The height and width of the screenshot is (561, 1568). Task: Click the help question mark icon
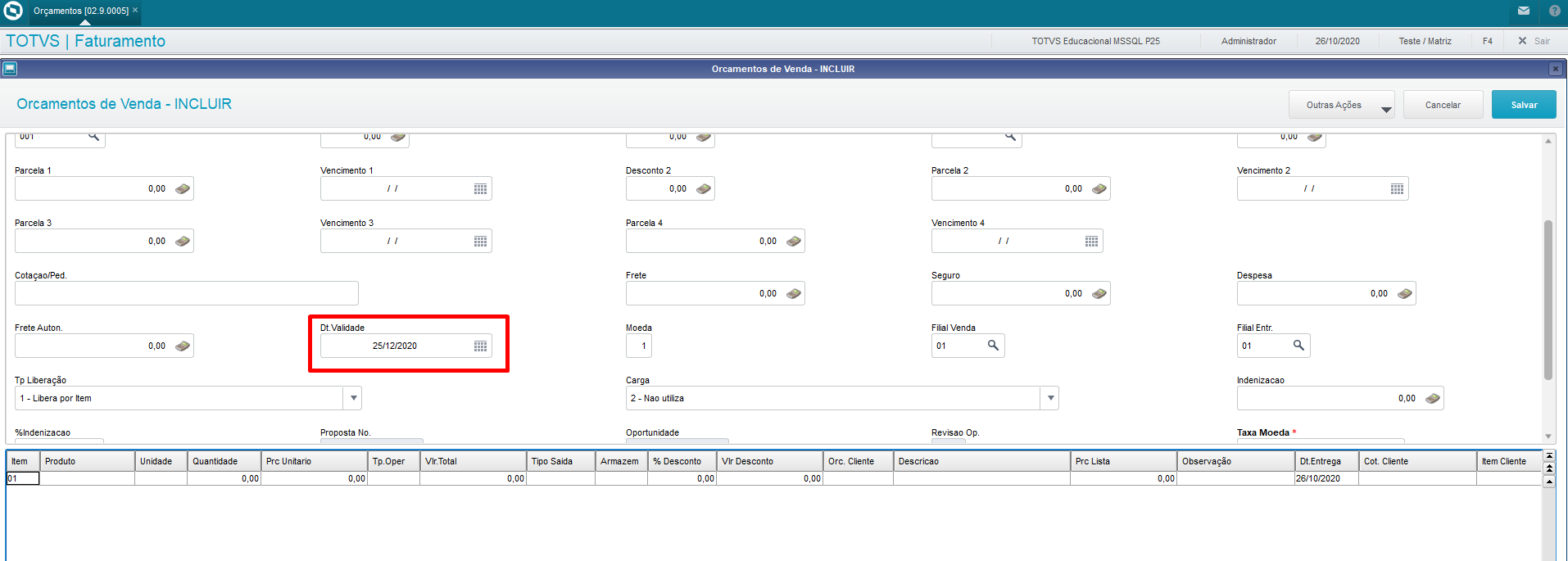[1554, 11]
